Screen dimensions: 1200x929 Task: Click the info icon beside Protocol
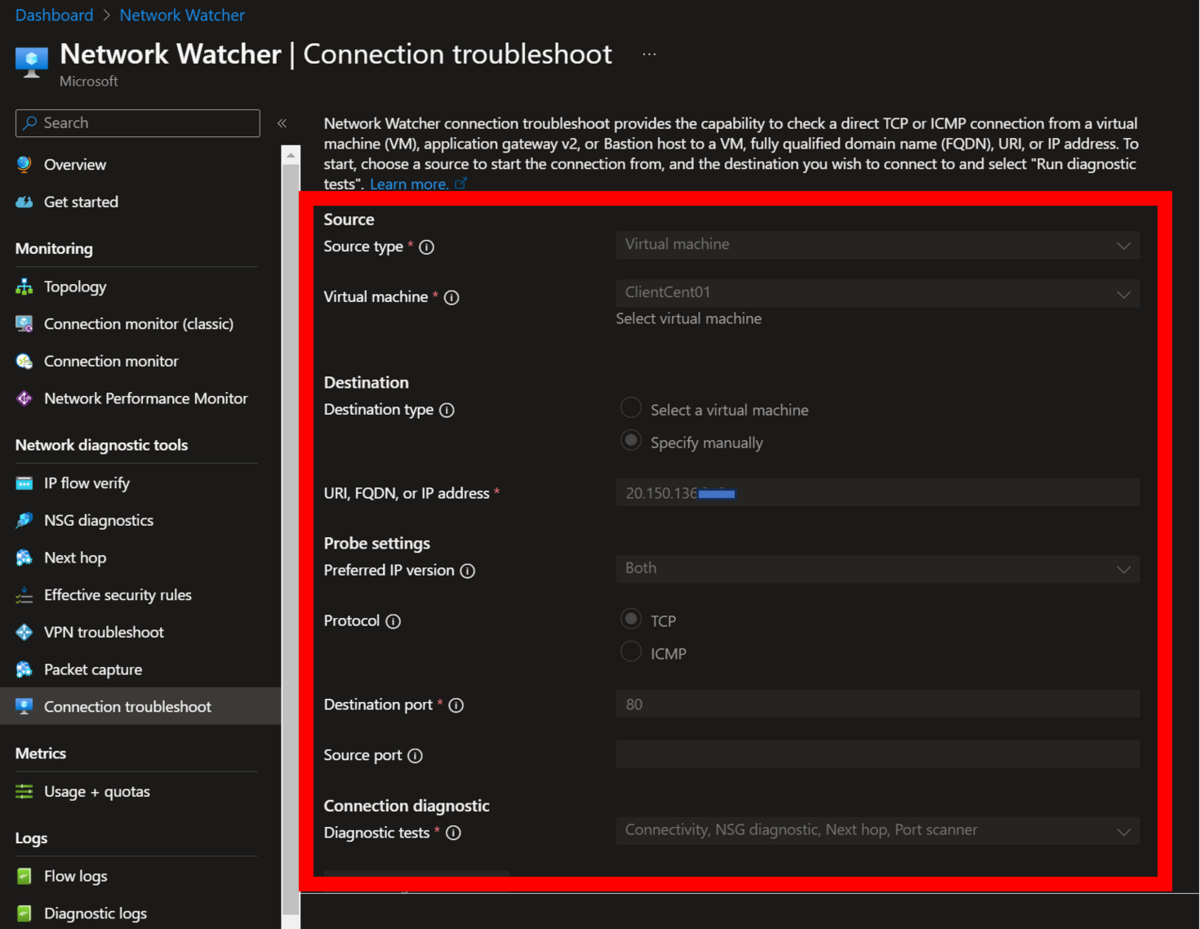[x=393, y=621]
